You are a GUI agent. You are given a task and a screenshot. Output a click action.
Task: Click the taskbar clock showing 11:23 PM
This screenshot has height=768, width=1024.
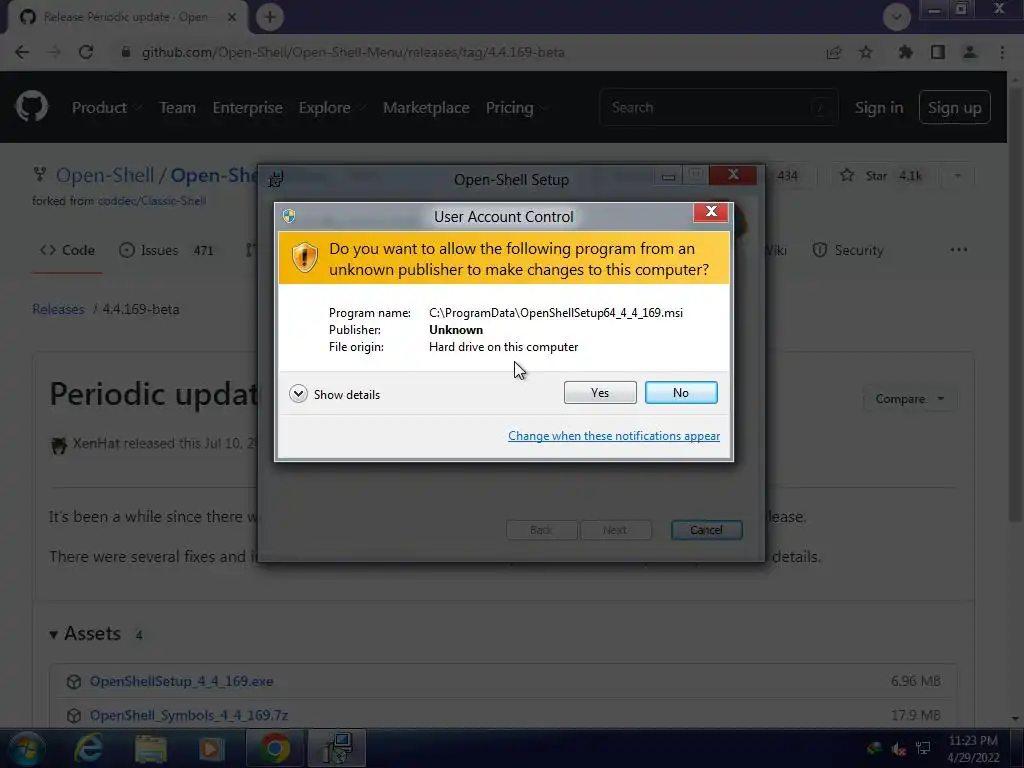pyautogui.click(x=973, y=748)
